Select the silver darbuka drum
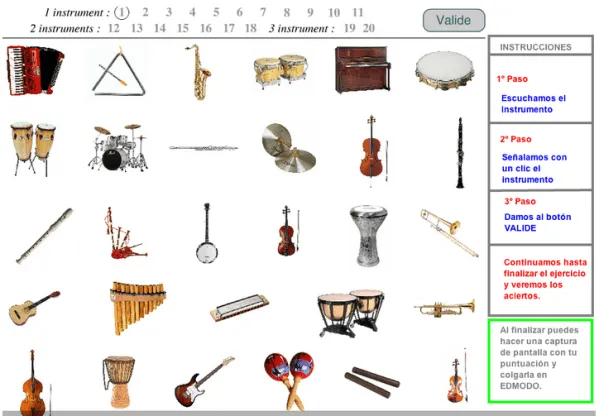599x416 pixels. 368,236
